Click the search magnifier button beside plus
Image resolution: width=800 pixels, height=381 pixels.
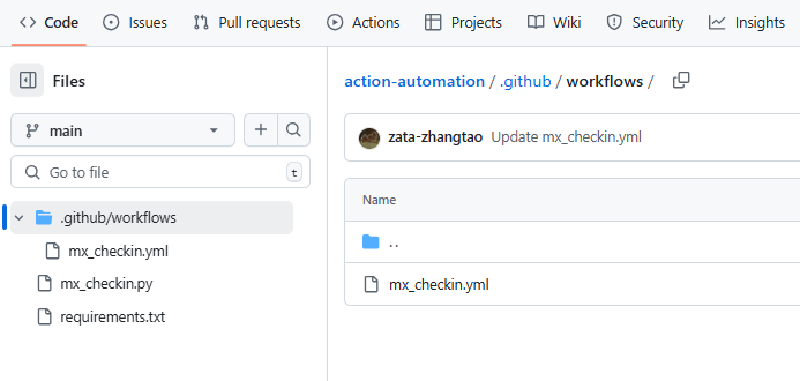293,130
